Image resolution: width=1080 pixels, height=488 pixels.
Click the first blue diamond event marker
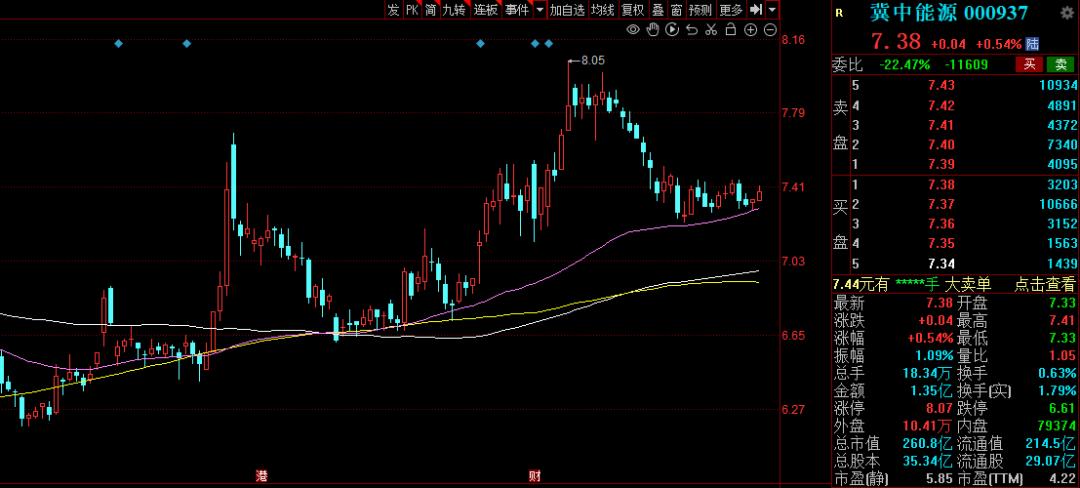coord(118,44)
